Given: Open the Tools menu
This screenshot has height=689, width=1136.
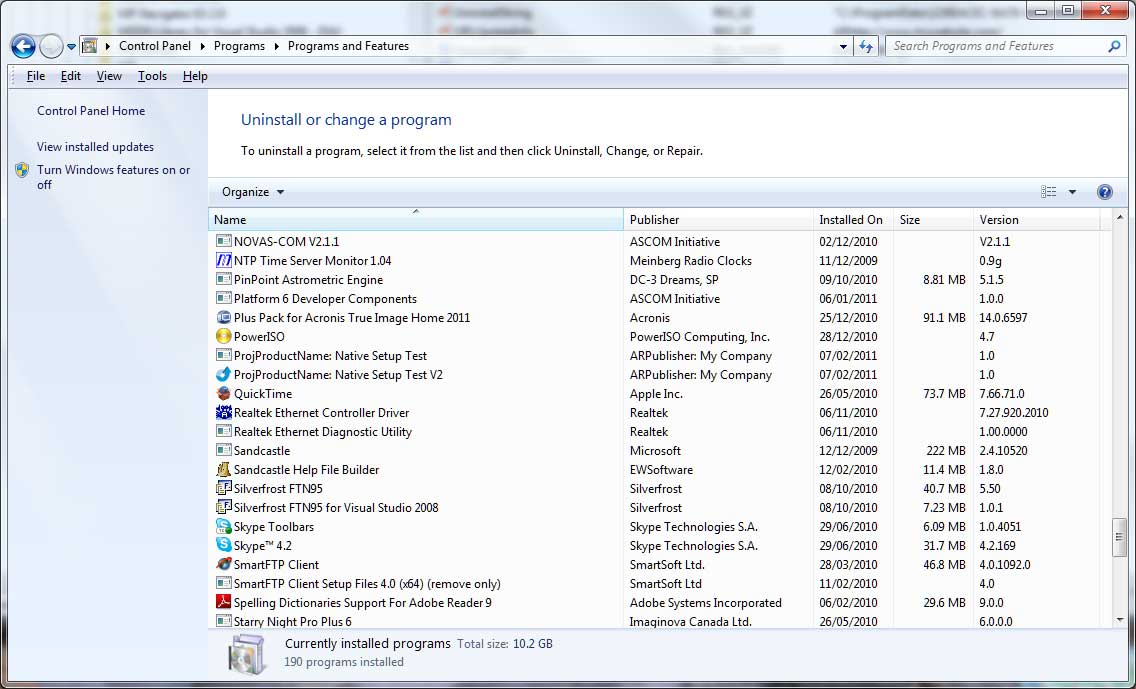Looking at the screenshot, I should coord(152,76).
